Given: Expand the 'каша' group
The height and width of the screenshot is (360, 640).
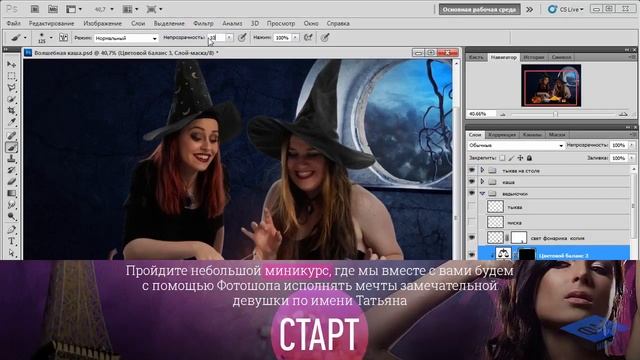Looking at the screenshot, I should [482, 182].
